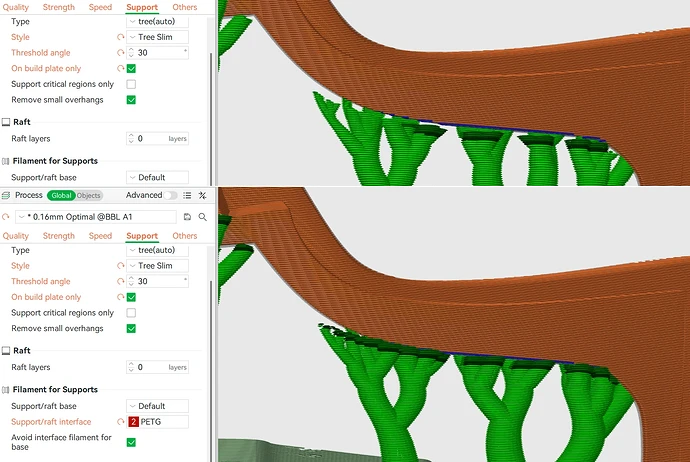Click the Raft section icon in lower panel
The height and width of the screenshot is (462, 690).
(6, 351)
